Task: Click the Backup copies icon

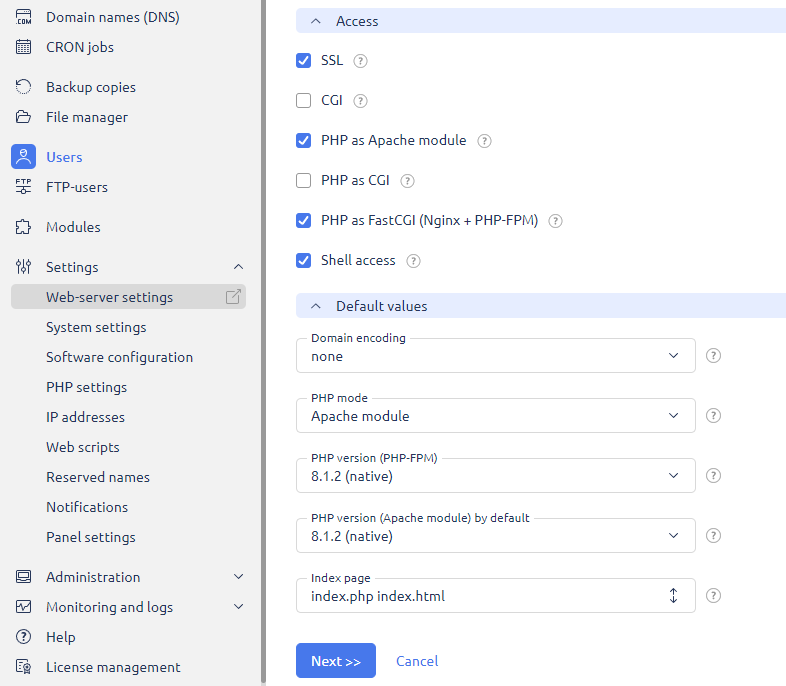Action: point(24,87)
